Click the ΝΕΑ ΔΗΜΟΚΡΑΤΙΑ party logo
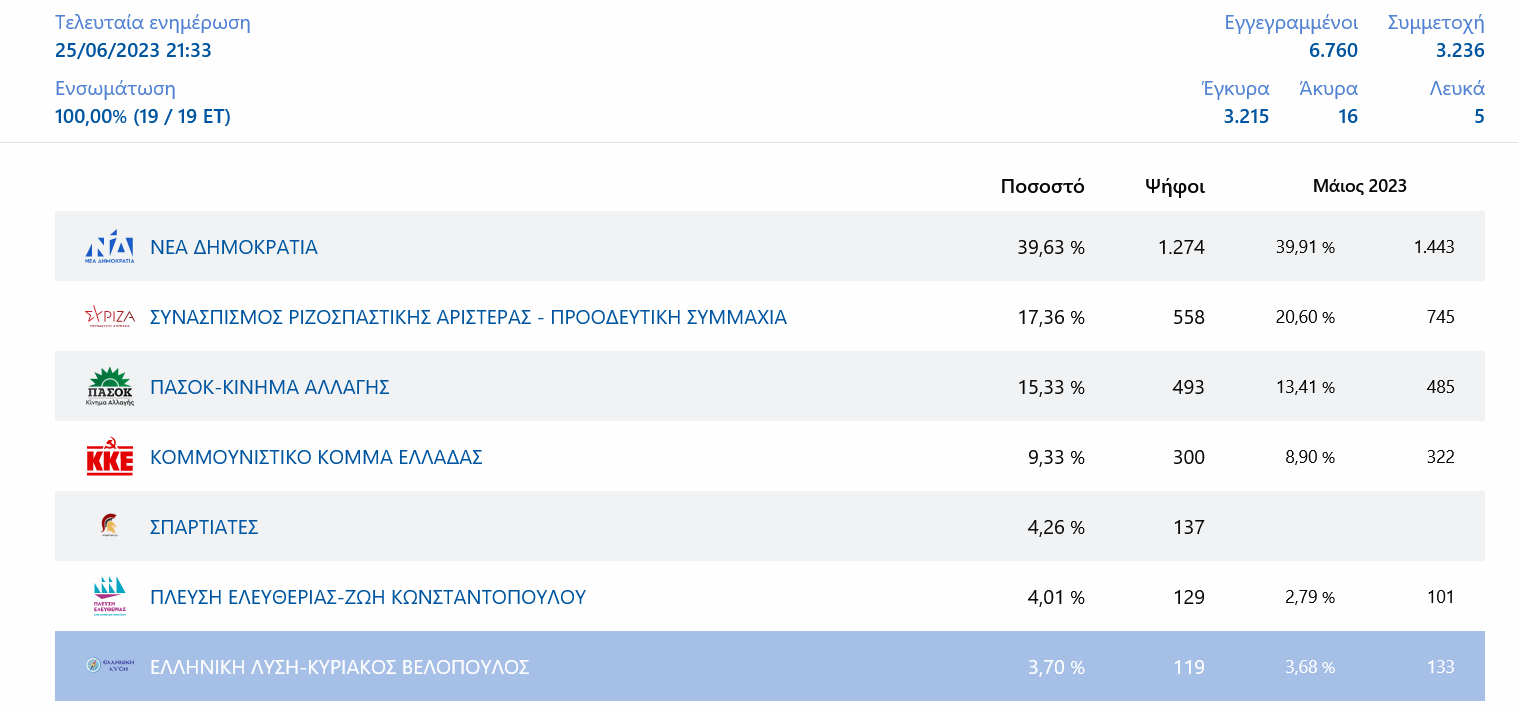Screen dimensions: 1518x708 click(110, 246)
